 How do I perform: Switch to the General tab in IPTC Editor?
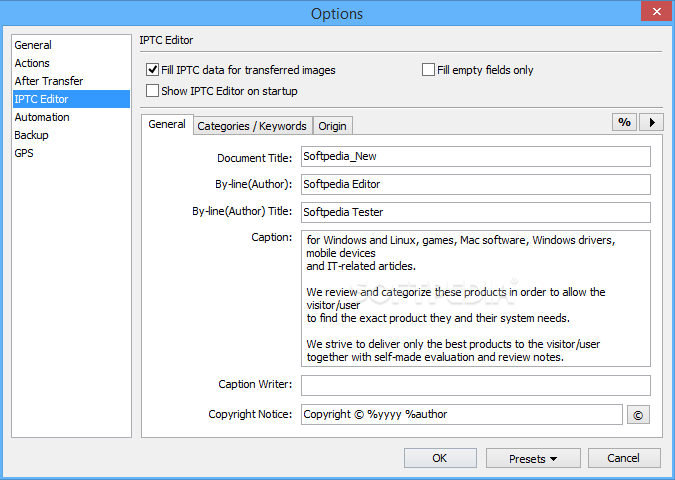(167, 124)
